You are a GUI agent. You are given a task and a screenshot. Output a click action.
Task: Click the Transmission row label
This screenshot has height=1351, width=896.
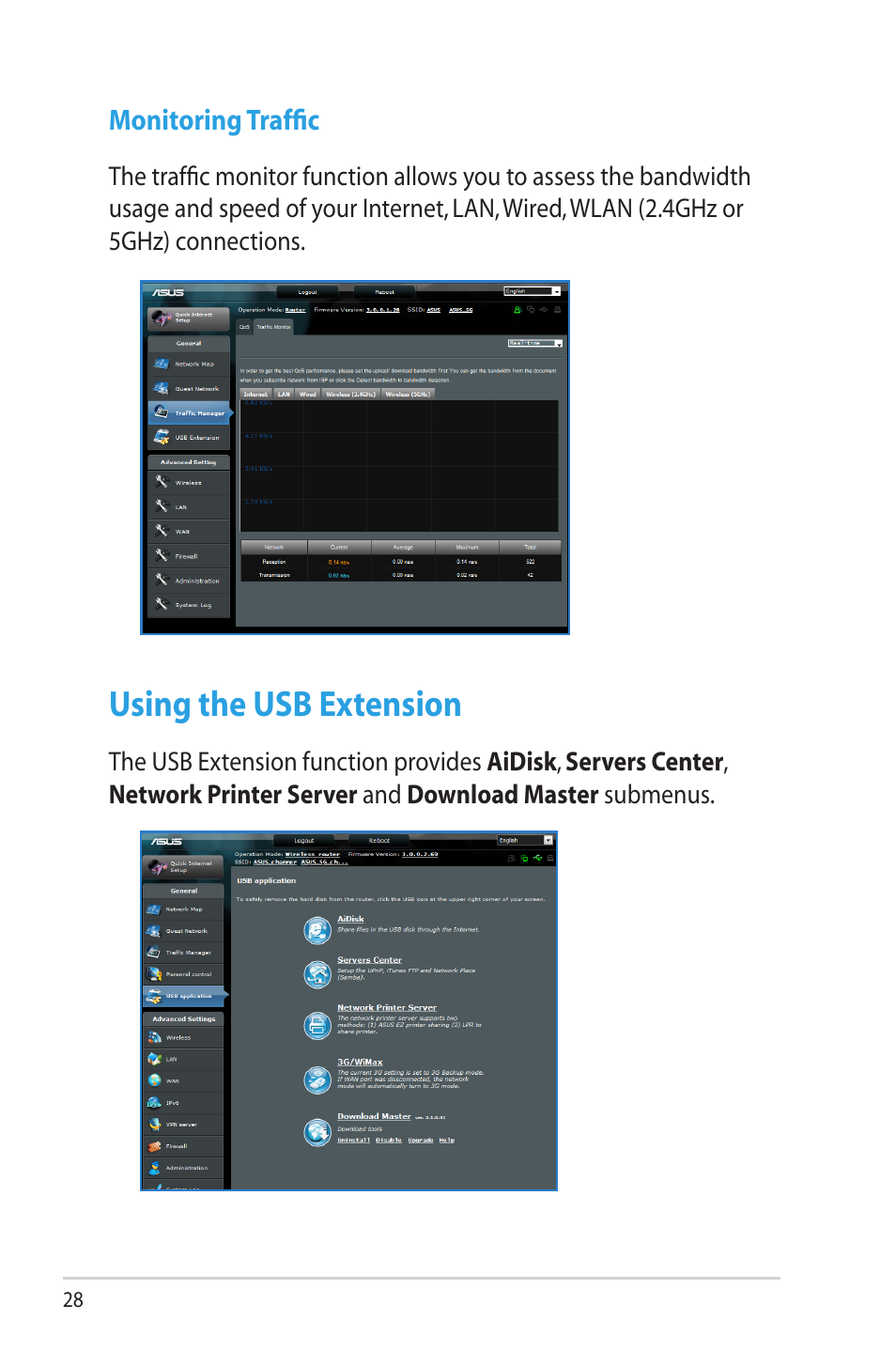274,575
